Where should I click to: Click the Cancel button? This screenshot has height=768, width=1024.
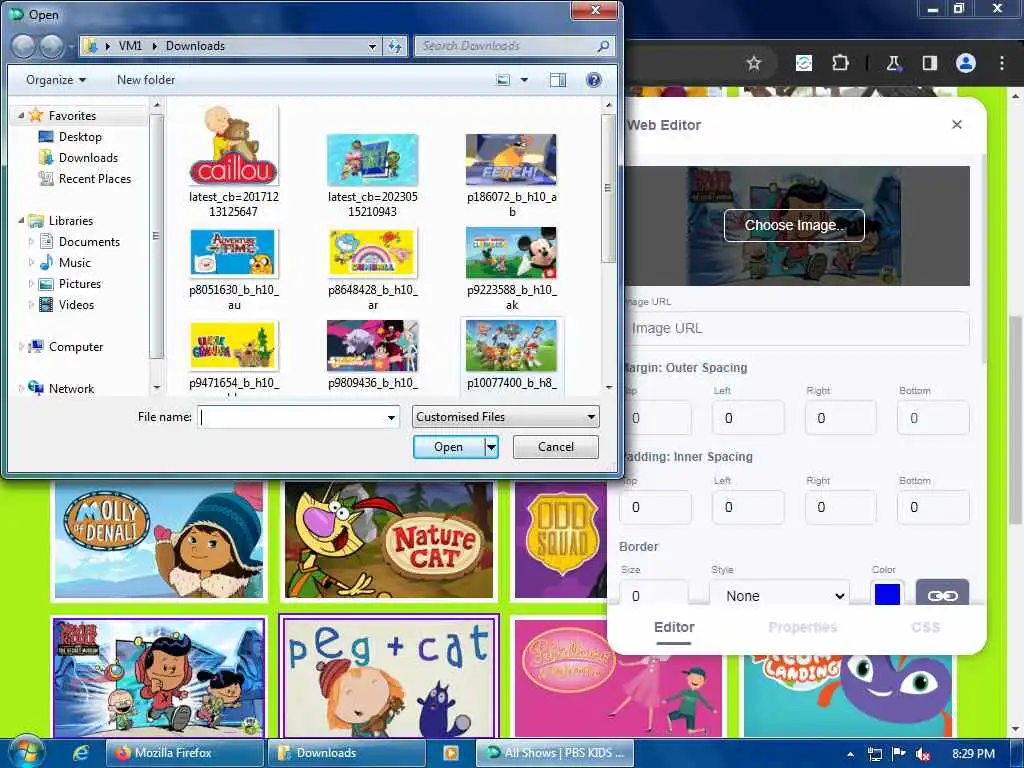[556, 447]
